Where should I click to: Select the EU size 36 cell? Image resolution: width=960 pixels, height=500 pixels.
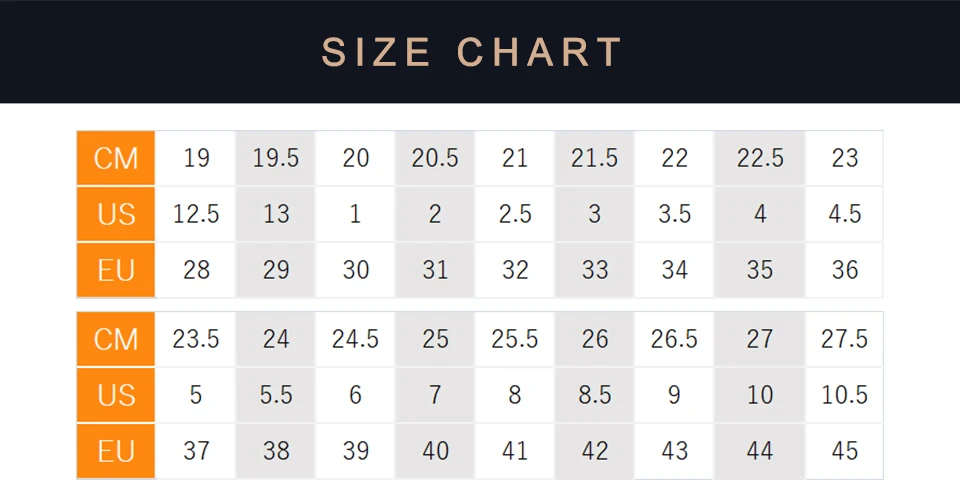(x=845, y=270)
